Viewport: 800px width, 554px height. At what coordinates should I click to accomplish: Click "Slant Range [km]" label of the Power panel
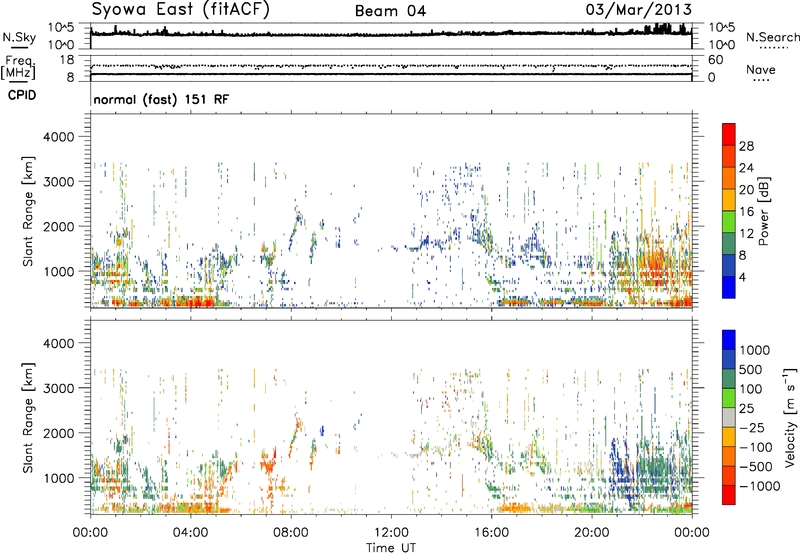tap(28, 211)
